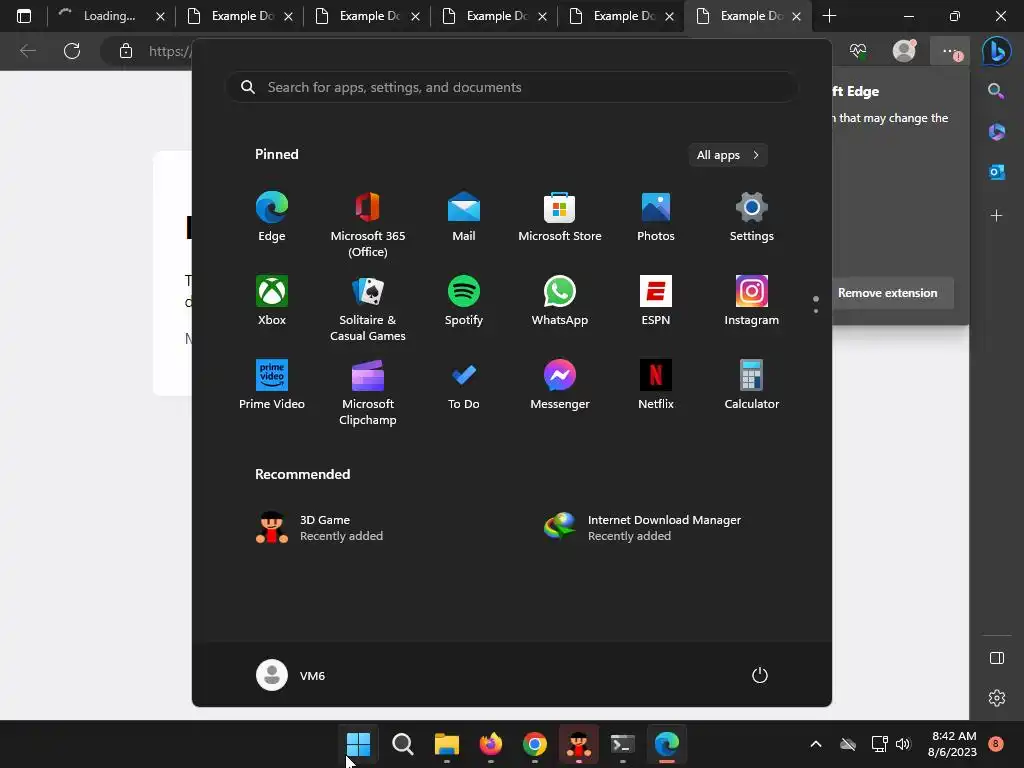Open the Edge pinned app

[x=272, y=217]
